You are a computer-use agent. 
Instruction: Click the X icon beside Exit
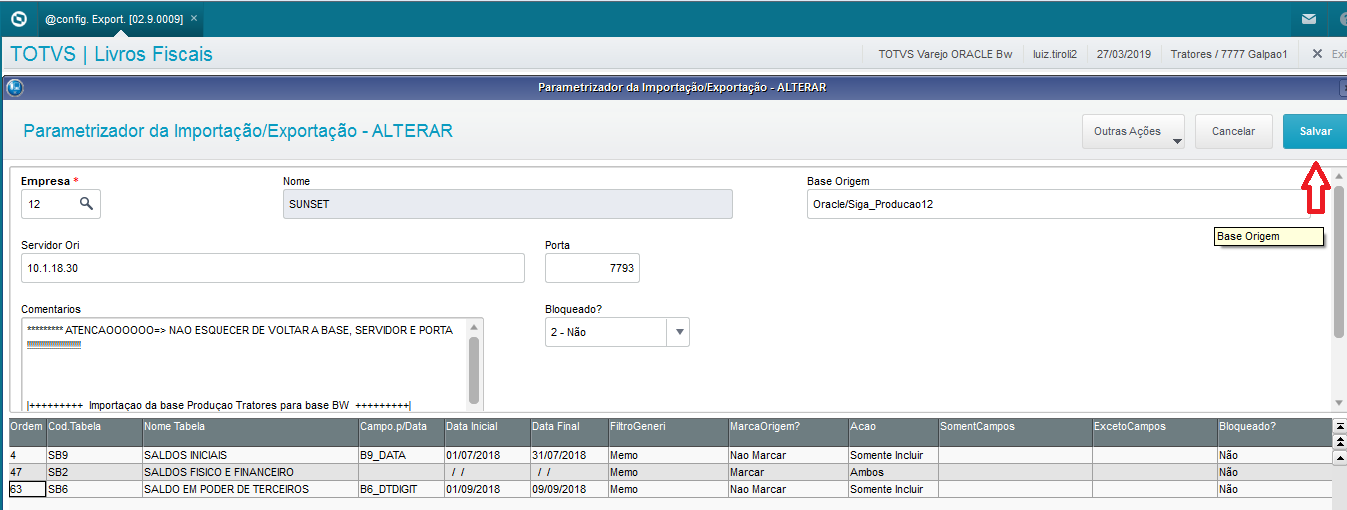[x=1317, y=54]
